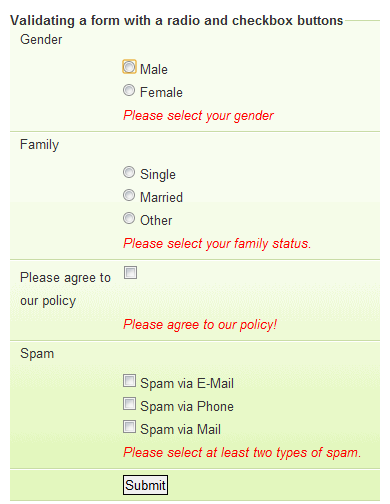The height and width of the screenshot is (504, 390).
Task: Choose the Single radio button
Action: tap(129, 172)
